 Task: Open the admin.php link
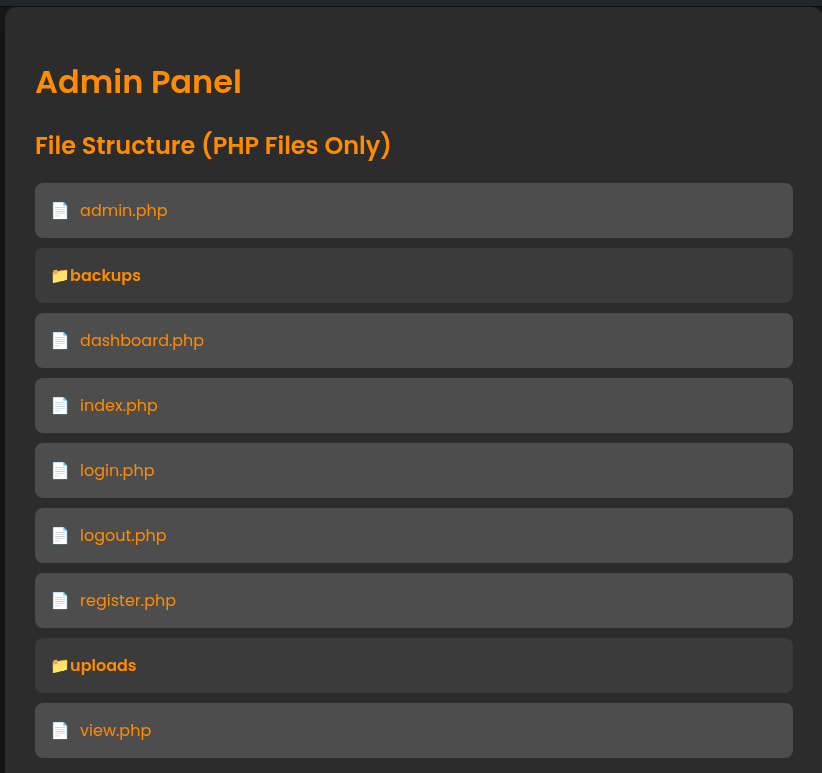124,211
